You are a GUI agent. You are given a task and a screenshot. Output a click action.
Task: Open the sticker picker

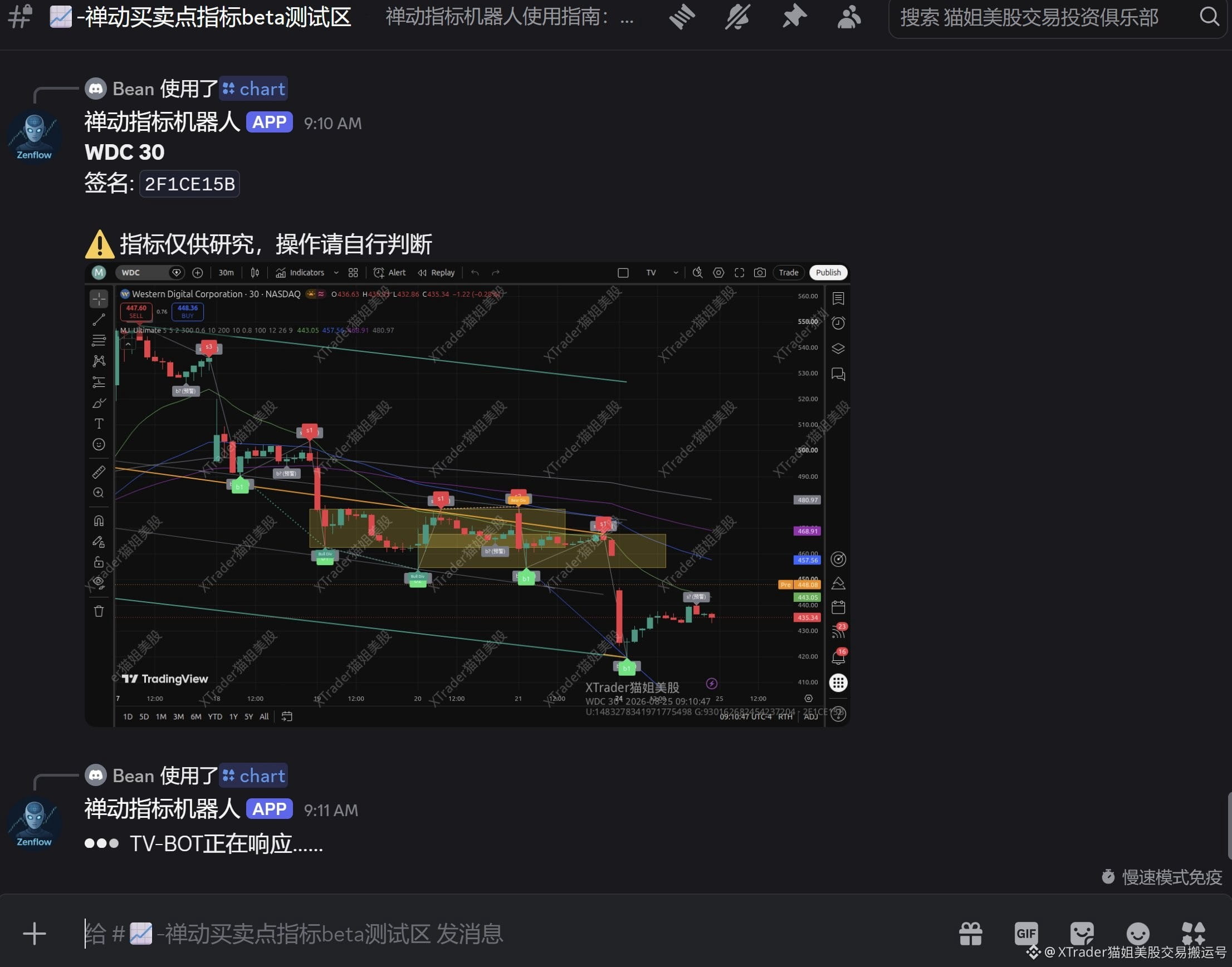[1081, 934]
